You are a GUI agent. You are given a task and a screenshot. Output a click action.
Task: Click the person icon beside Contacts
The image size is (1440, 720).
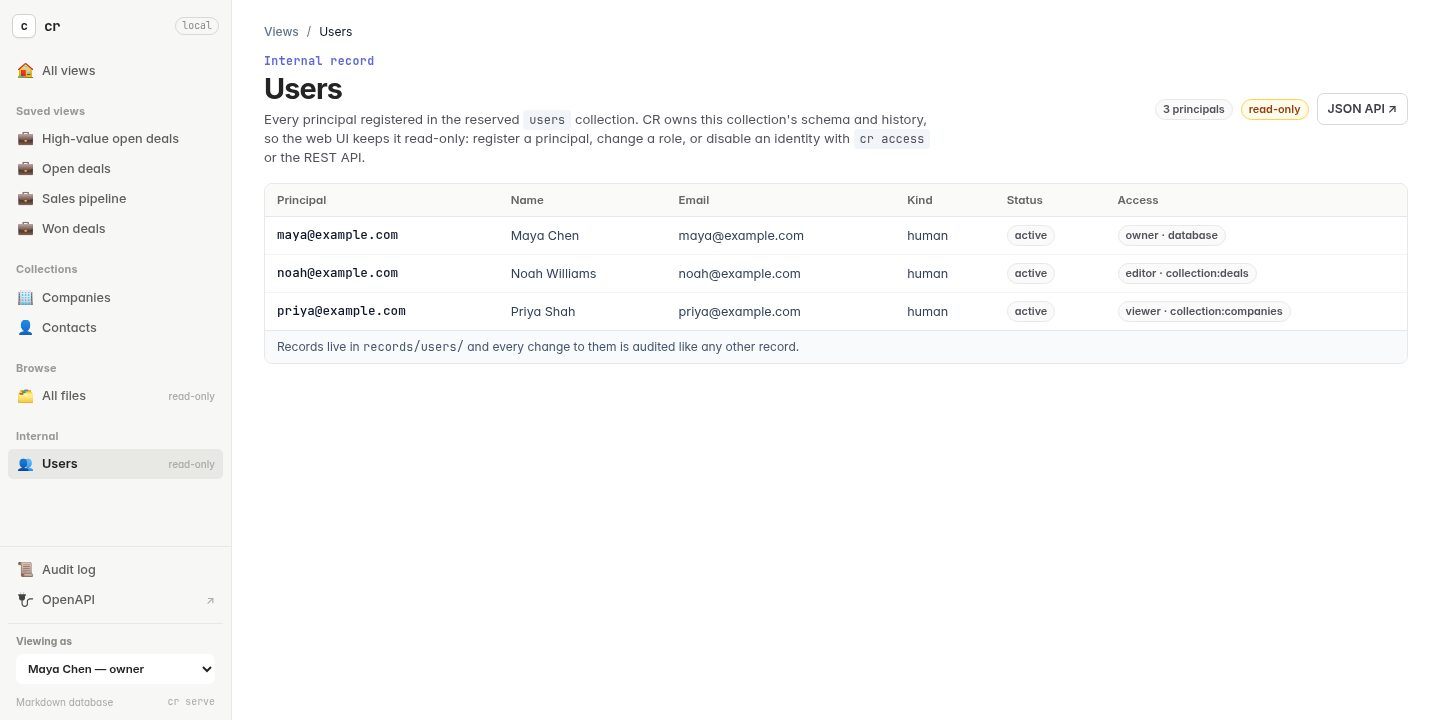25,328
